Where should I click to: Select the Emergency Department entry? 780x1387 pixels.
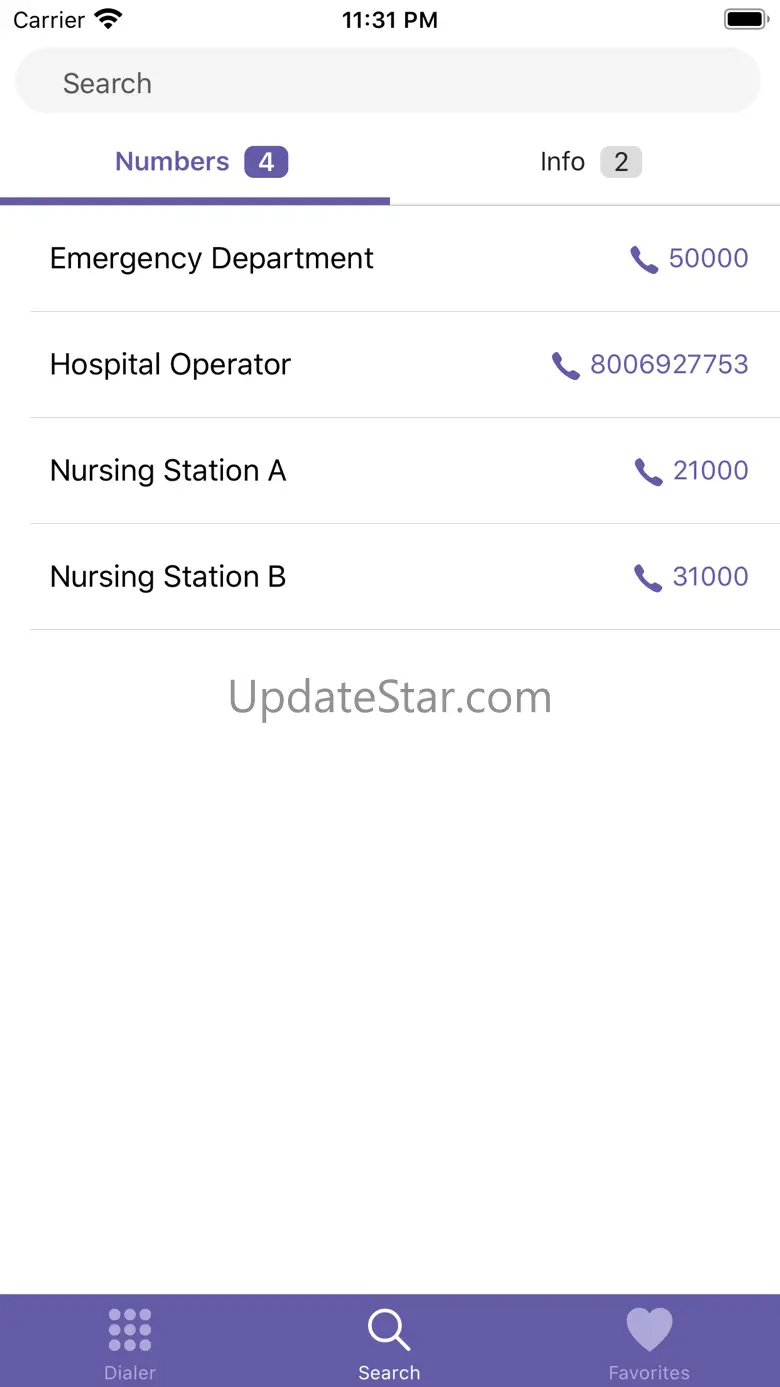(x=211, y=258)
